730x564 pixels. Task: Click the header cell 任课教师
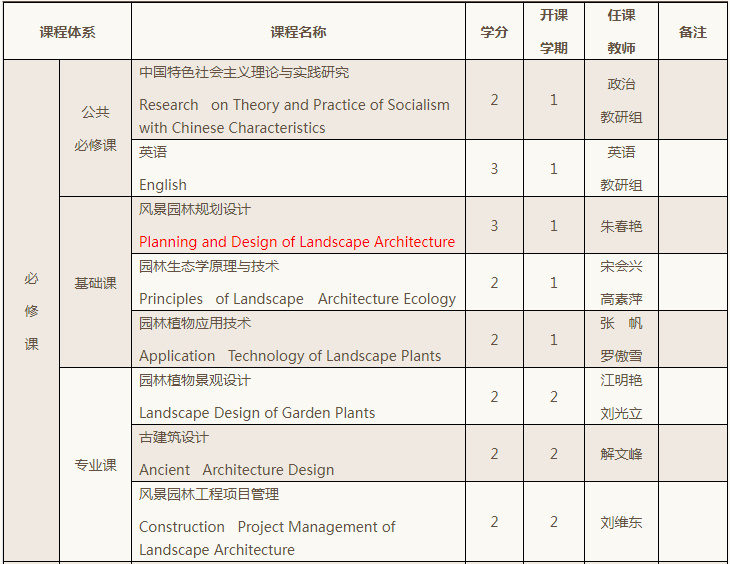click(x=622, y=32)
